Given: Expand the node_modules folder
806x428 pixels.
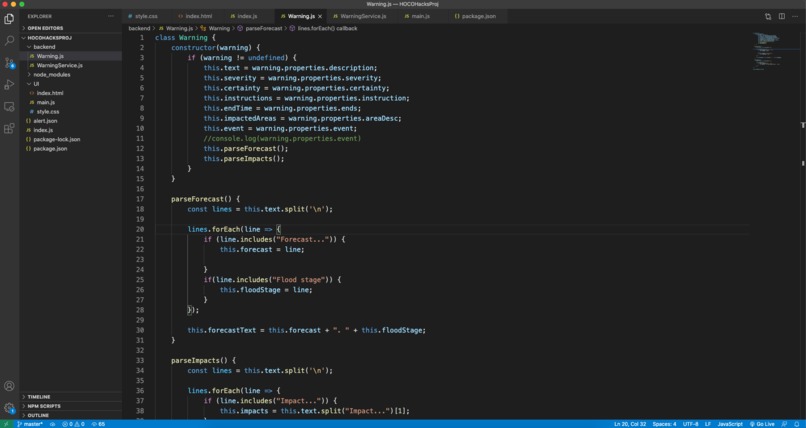Looking at the screenshot, I should [x=52, y=75].
